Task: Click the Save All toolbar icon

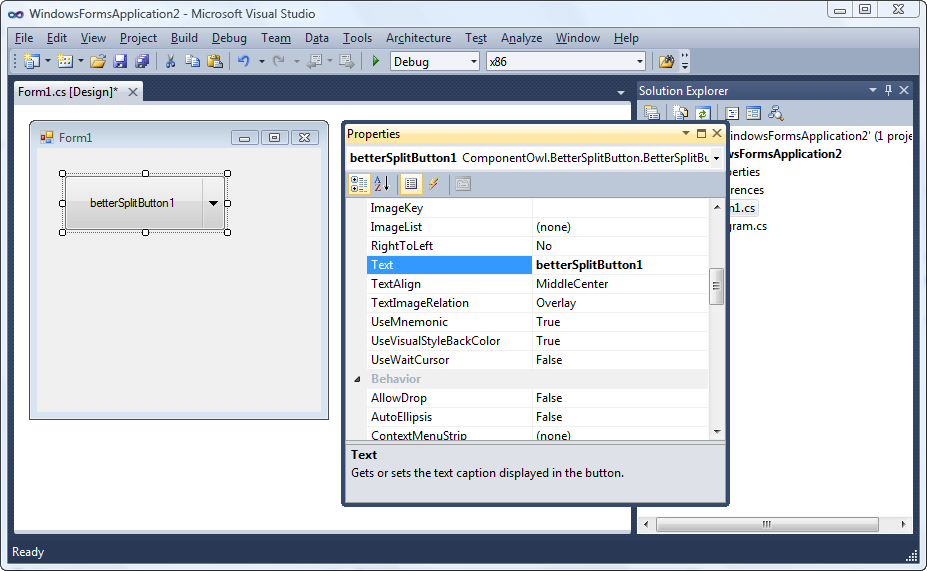Action: coord(141,62)
